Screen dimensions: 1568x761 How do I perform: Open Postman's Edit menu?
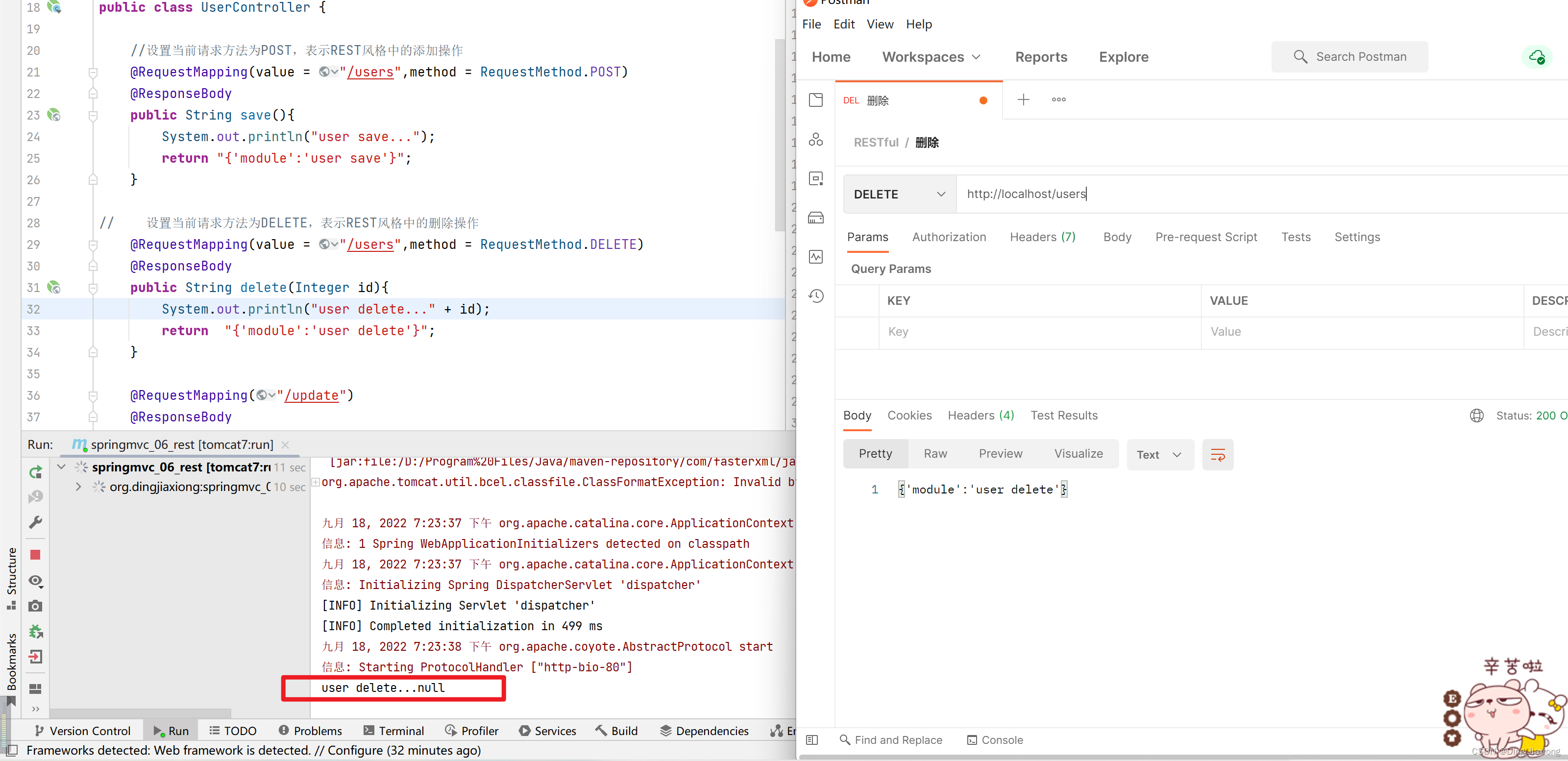pos(844,25)
